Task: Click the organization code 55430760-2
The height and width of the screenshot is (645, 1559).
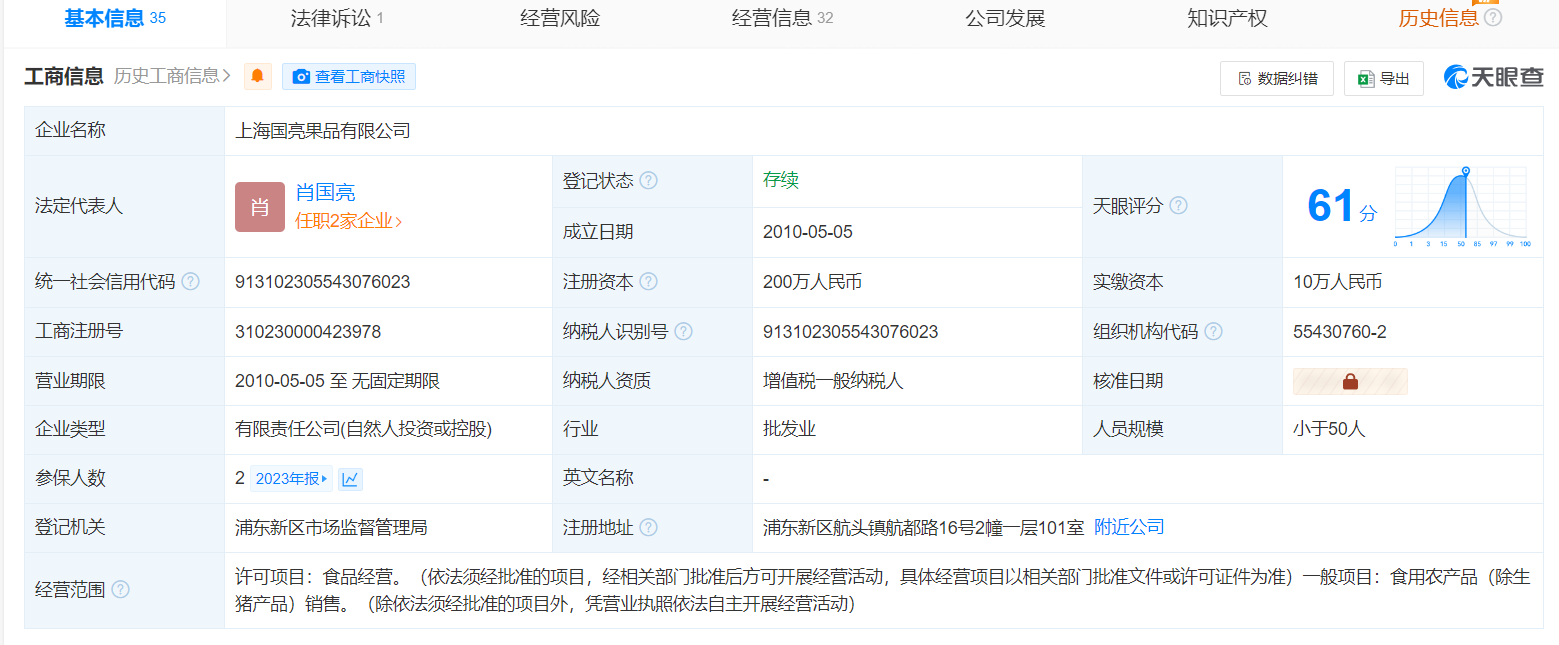Action: click(x=1340, y=332)
